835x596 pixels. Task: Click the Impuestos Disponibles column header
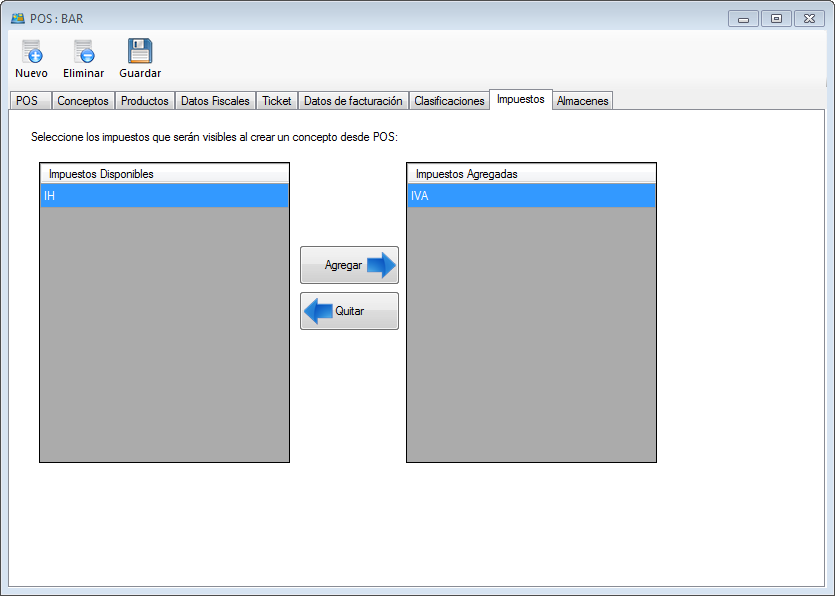164,174
